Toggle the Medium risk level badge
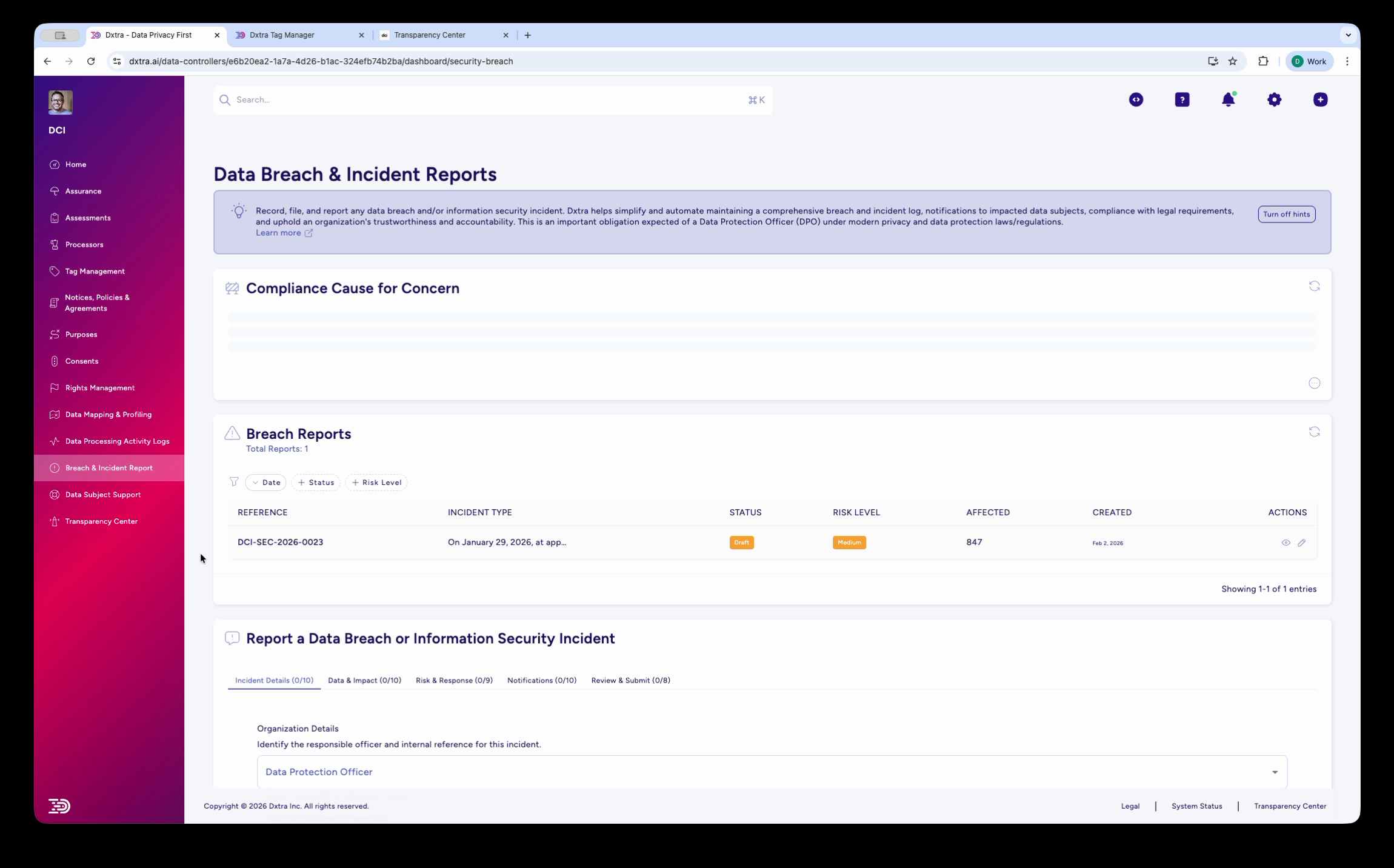Image resolution: width=1394 pixels, height=868 pixels. 848,542
